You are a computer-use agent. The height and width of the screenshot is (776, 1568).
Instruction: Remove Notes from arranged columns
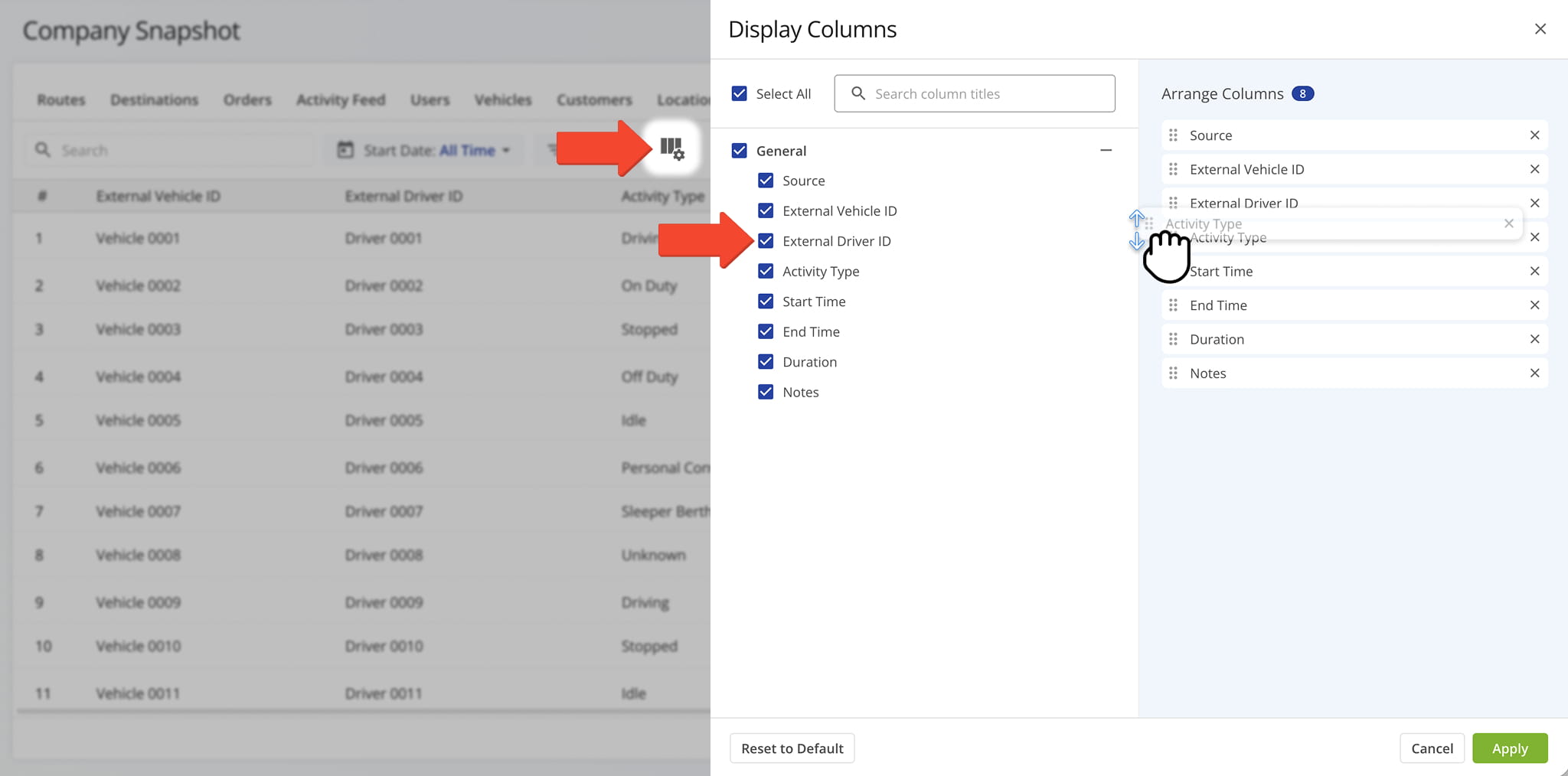click(1534, 373)
